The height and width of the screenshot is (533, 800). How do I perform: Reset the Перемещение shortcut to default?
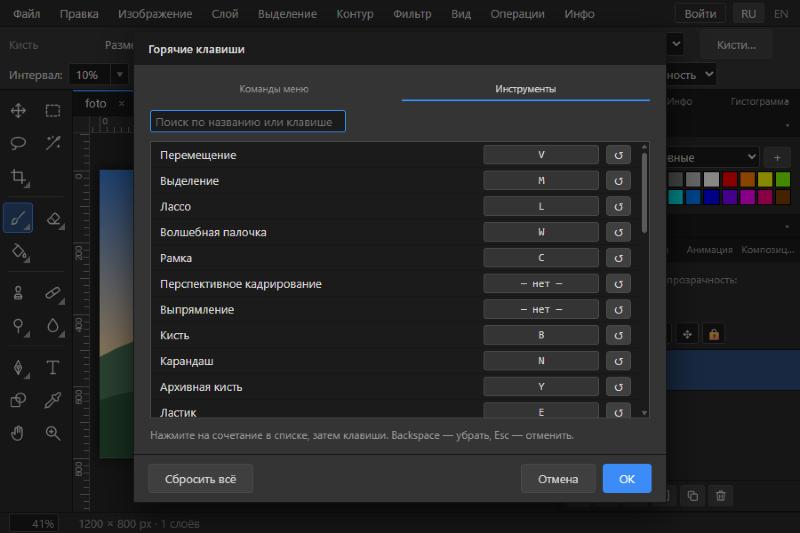pyautogui.click(x=618, y=155)
